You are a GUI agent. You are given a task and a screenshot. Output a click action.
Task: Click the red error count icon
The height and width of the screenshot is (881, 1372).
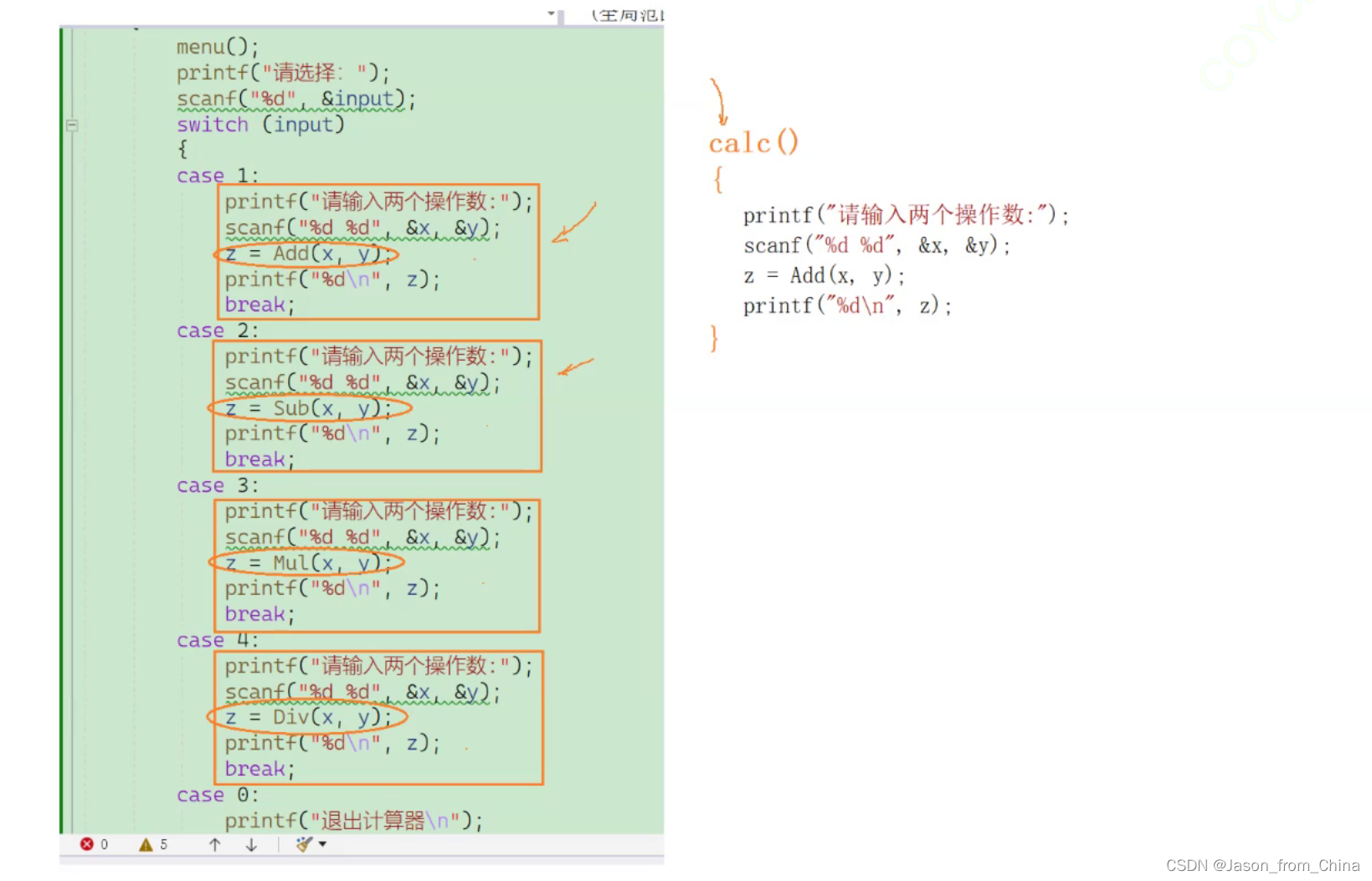(x=86, y=844)
